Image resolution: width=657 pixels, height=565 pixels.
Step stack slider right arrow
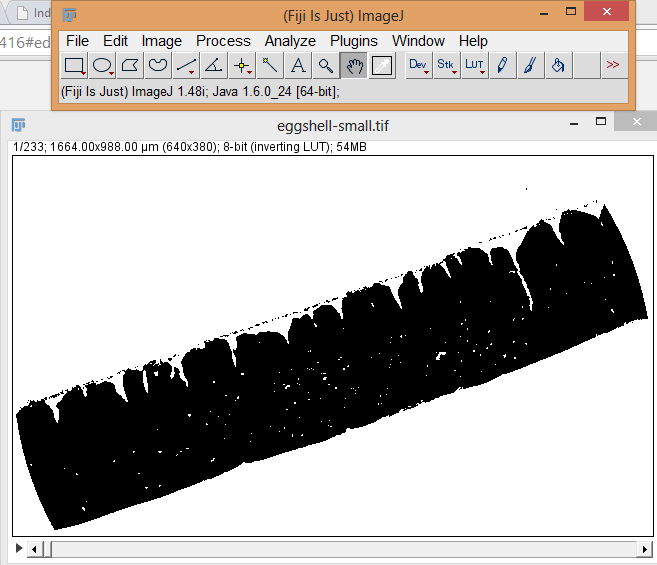pyautogui.click(x=644, y=549)
